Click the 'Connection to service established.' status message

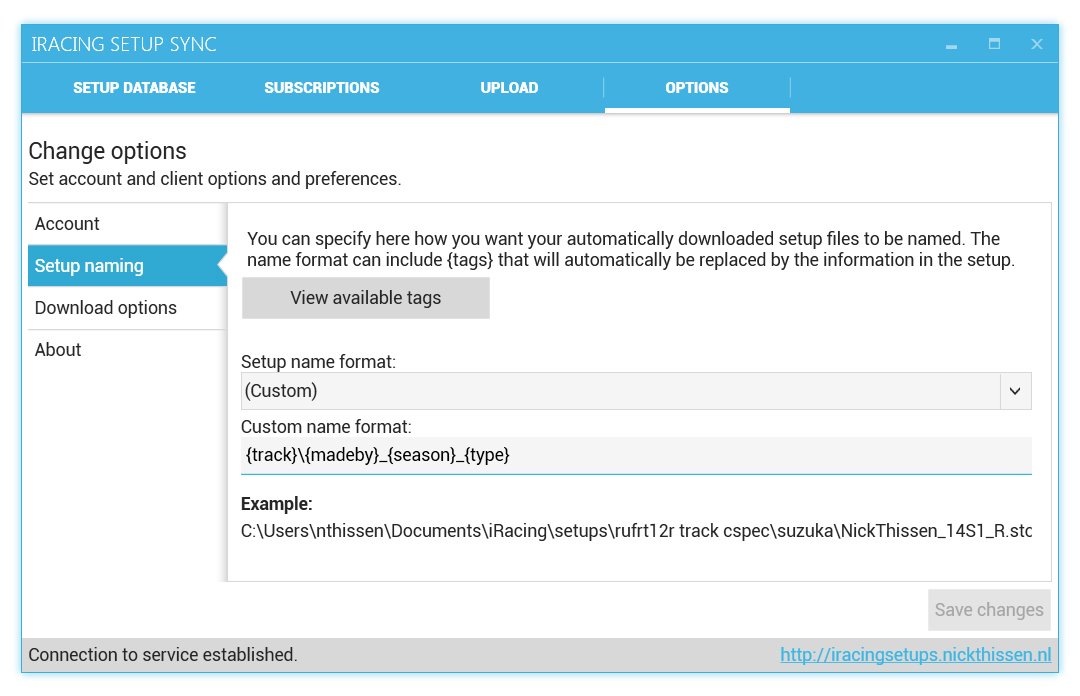(163, 655)
